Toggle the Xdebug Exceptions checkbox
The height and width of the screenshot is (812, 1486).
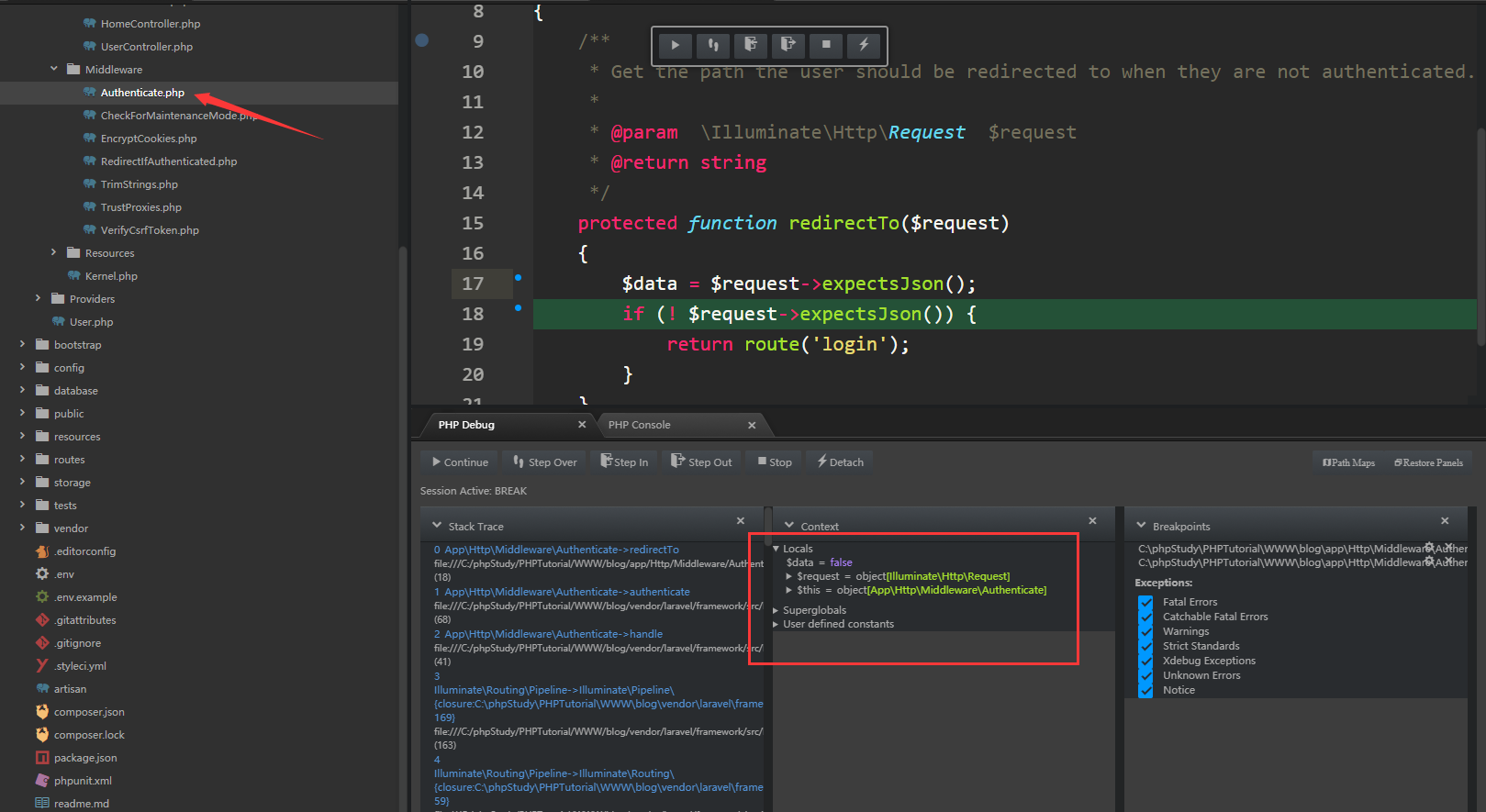click(x=1145, y=661)
